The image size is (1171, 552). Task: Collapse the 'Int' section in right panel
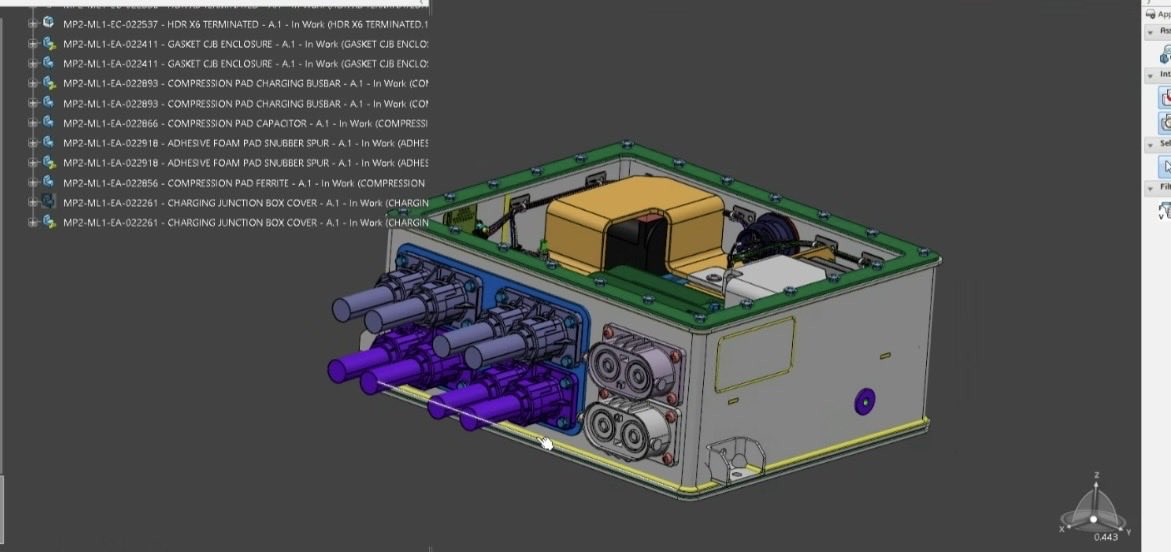coord(1150,75)
